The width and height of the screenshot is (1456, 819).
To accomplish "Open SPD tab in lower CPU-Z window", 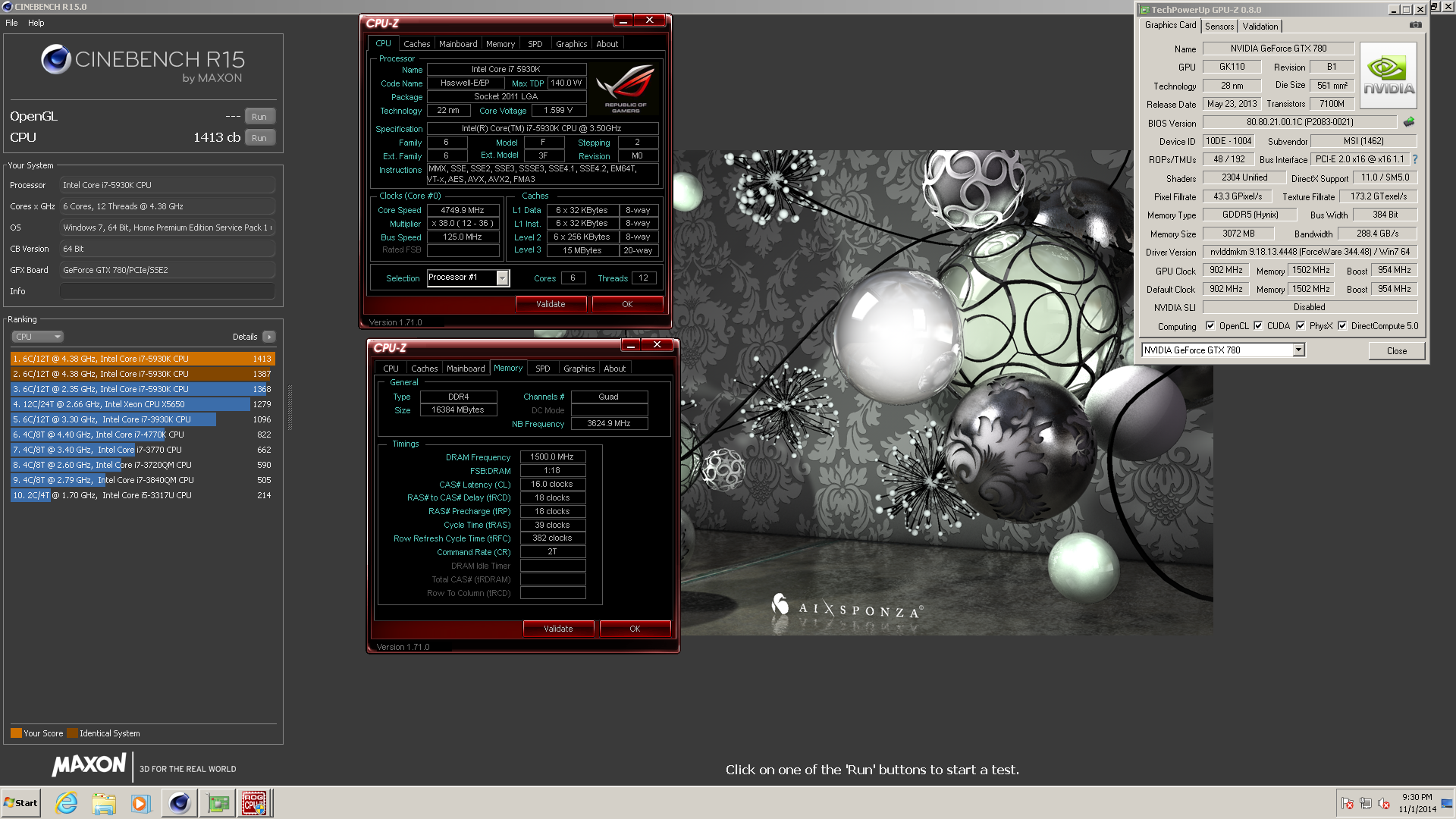I will point(543,369).
